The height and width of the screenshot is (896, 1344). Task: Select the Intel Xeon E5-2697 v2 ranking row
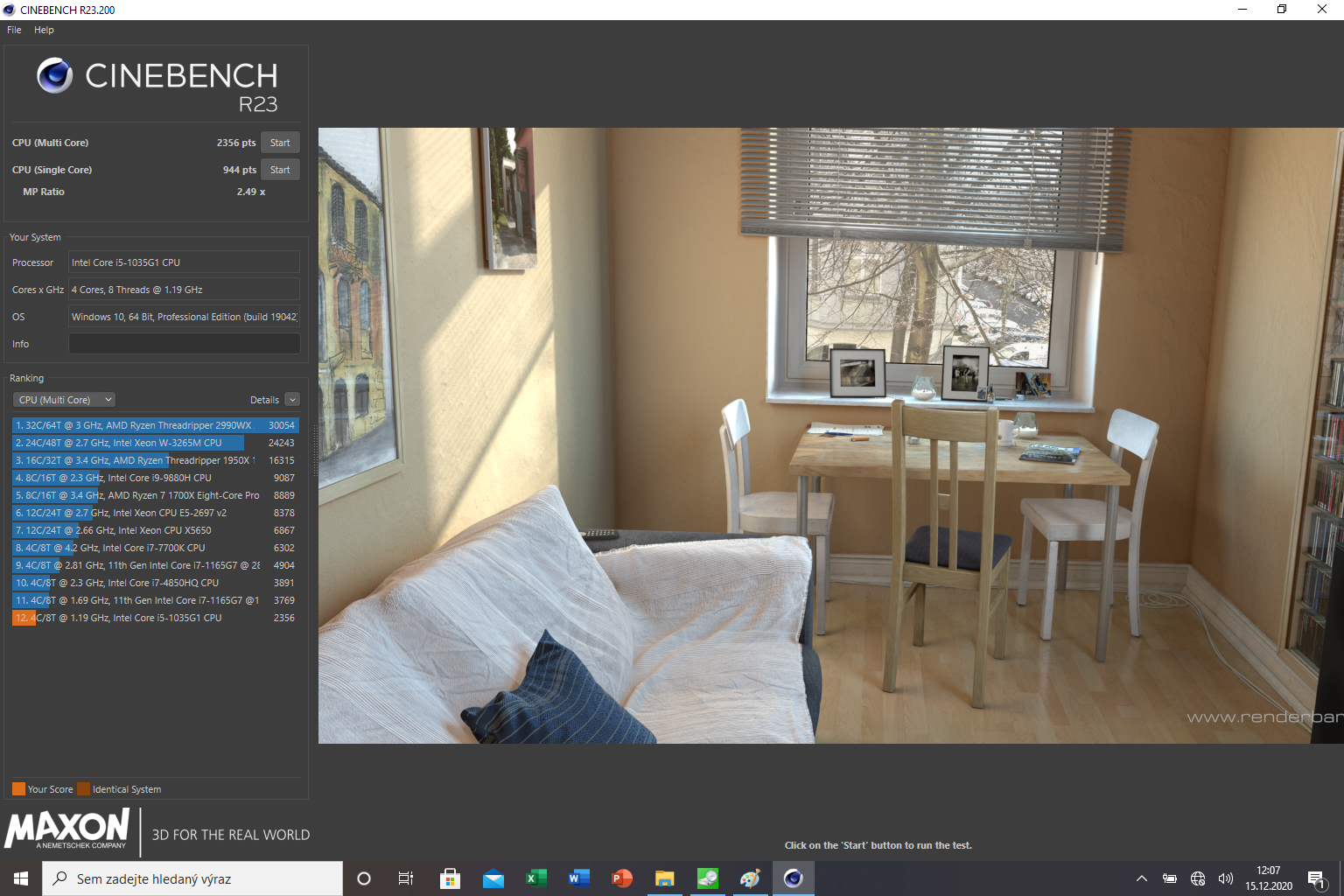[156, 513]
